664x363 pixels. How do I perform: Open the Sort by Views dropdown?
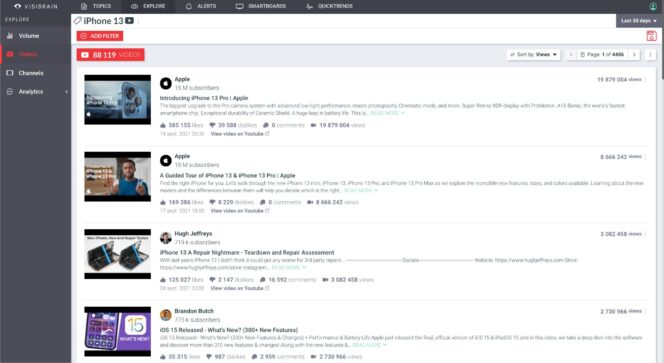tap(534, 55)
